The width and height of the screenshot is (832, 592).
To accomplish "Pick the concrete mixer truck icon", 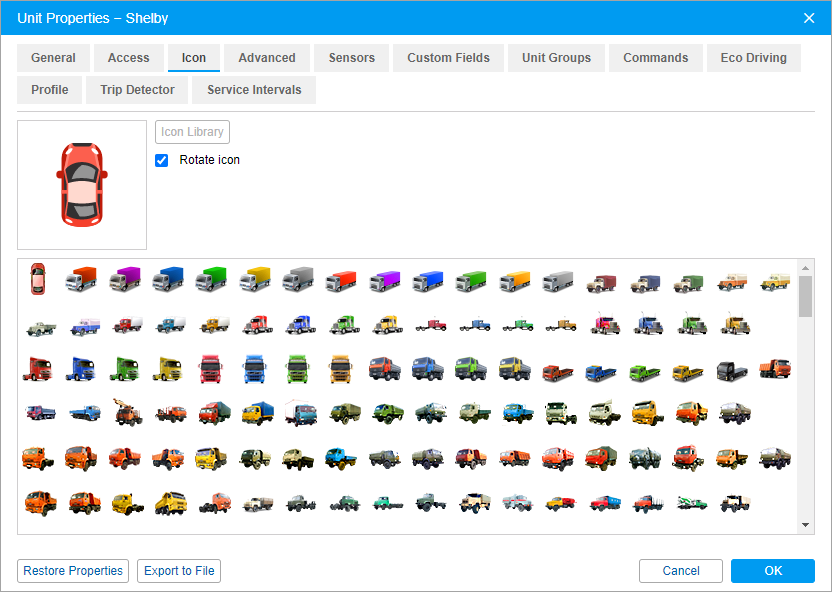I will (x=692, y=502).
